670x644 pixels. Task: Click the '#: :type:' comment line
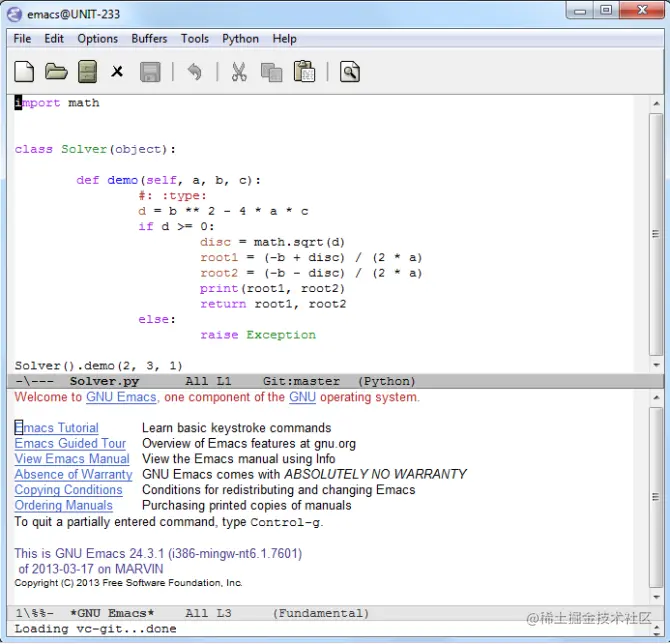pos(172,196)
